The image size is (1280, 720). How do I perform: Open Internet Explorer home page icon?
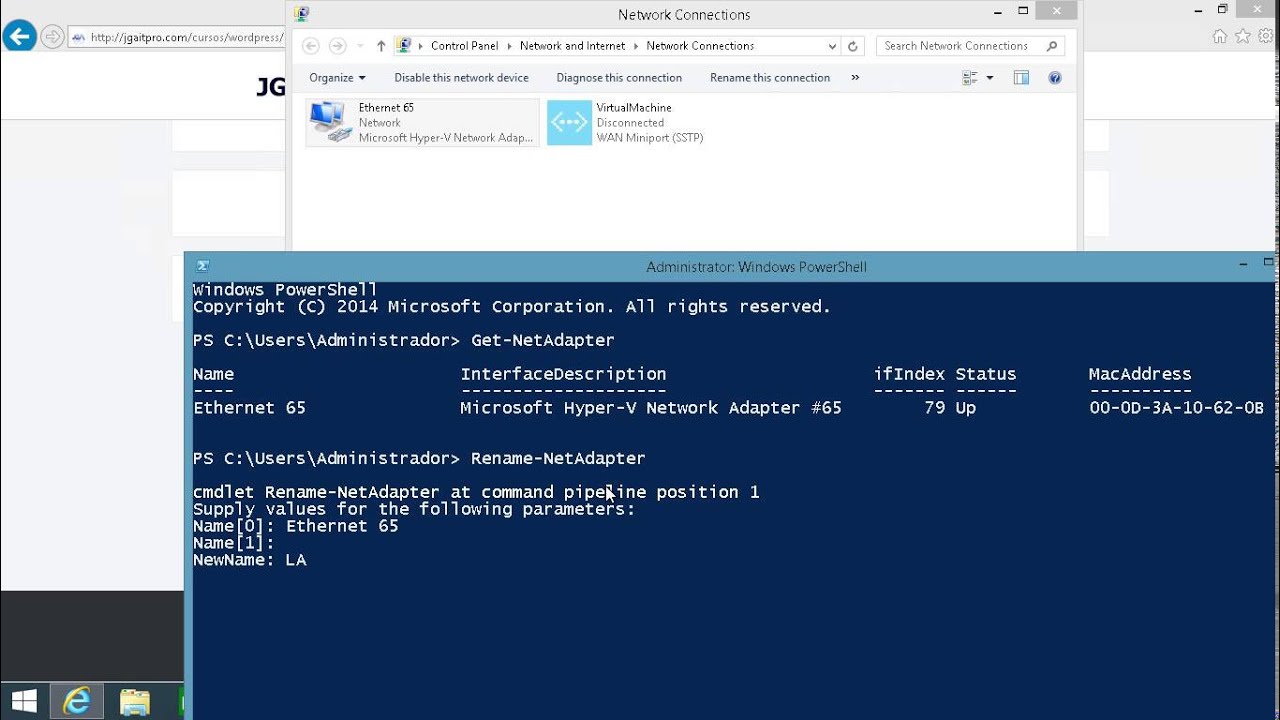1219,36
